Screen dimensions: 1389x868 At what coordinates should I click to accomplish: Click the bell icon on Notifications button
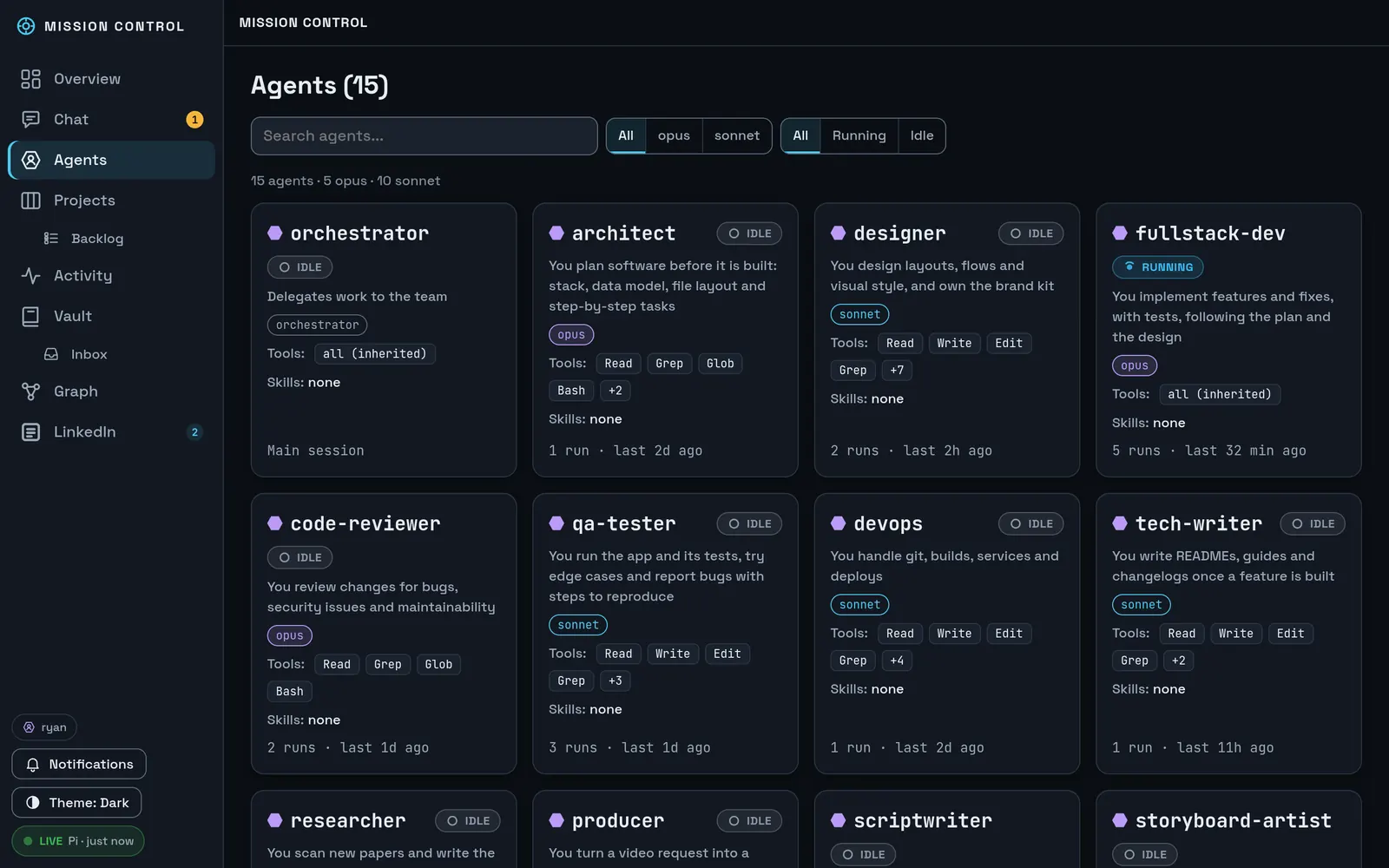pyautogui.click(x=33, y=765)
